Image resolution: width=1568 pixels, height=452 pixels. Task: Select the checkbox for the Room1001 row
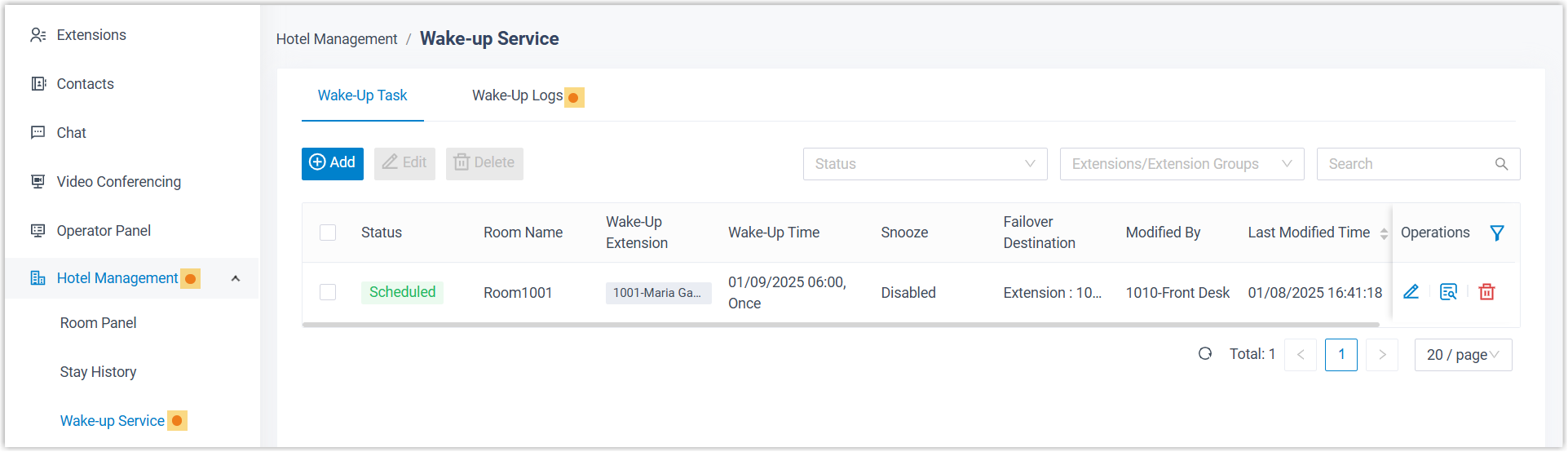328,292
